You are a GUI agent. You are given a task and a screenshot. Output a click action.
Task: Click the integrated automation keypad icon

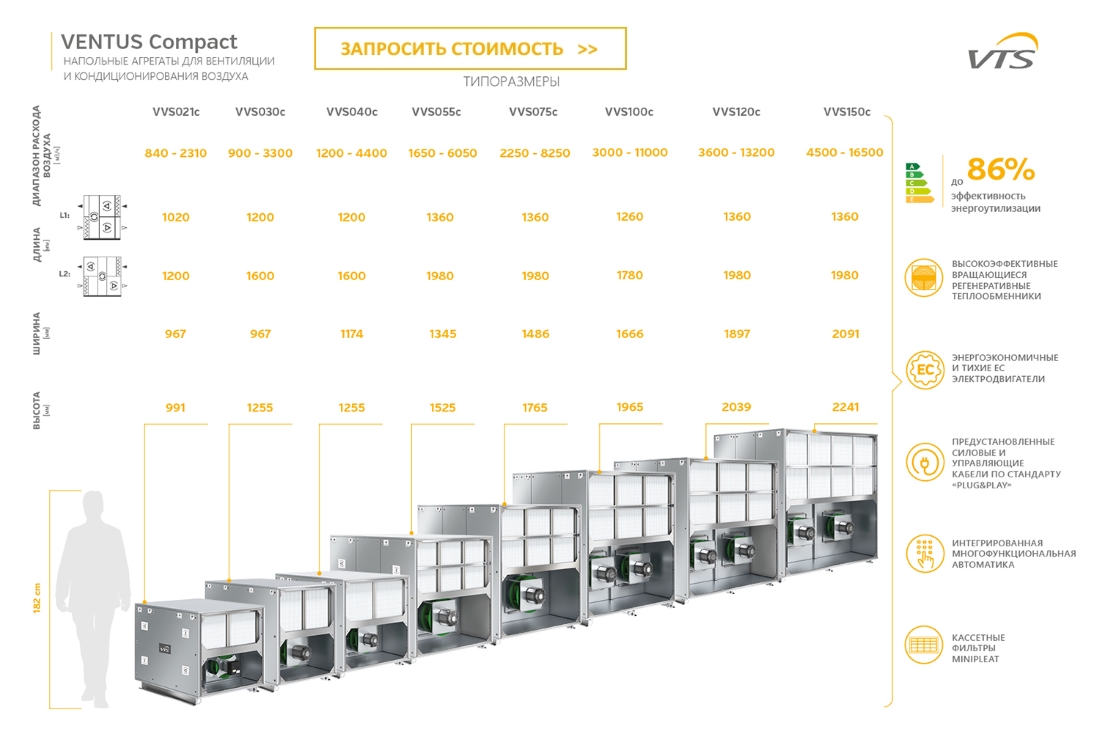tap(924, 552)
